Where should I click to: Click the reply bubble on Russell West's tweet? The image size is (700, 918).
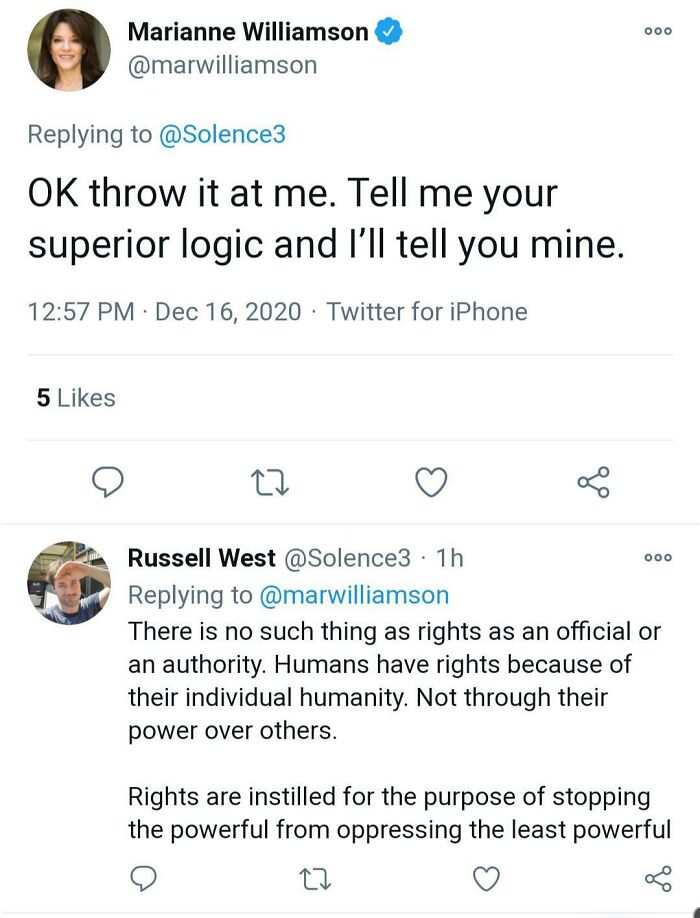[145, 879]
